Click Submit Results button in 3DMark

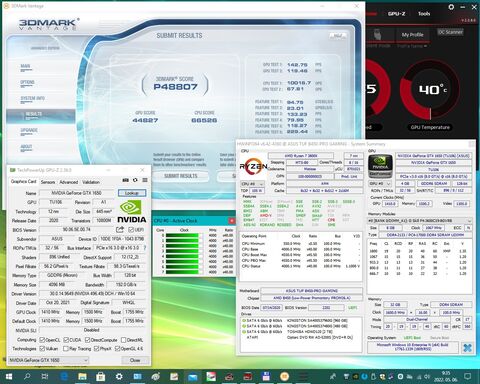(181, 176)
